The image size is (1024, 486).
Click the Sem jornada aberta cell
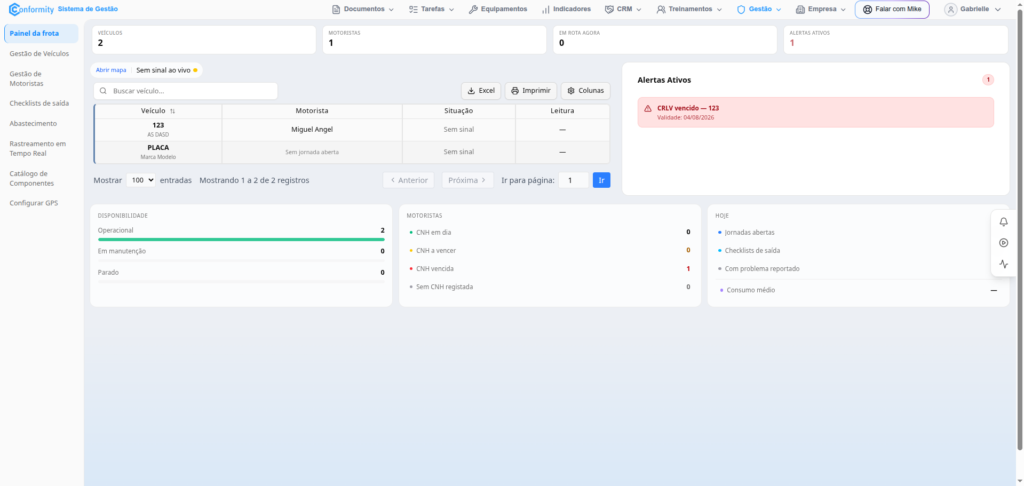tap(312, 152)
